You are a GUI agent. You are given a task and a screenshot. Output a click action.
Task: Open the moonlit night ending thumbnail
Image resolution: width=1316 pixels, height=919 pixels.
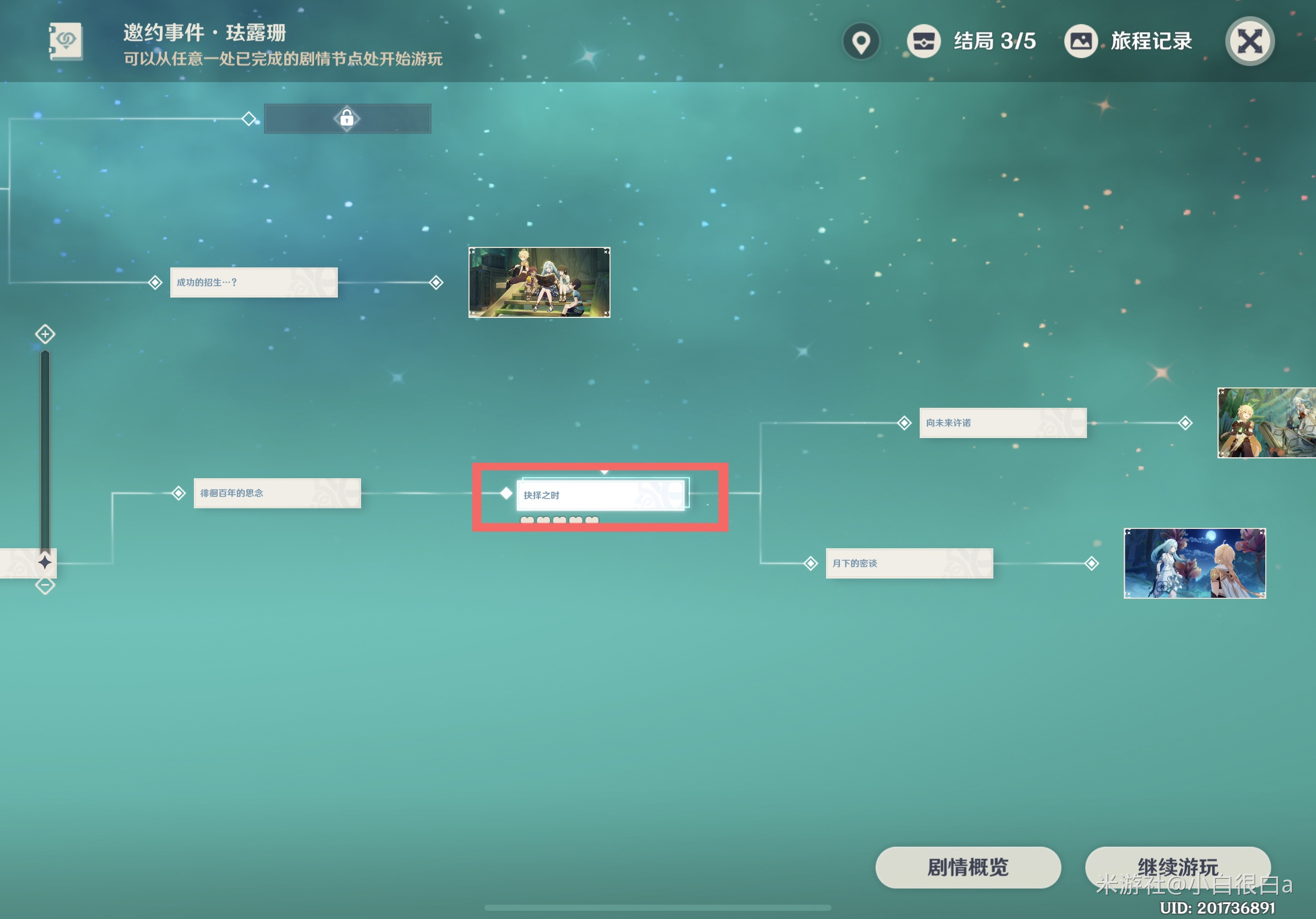1195,563
